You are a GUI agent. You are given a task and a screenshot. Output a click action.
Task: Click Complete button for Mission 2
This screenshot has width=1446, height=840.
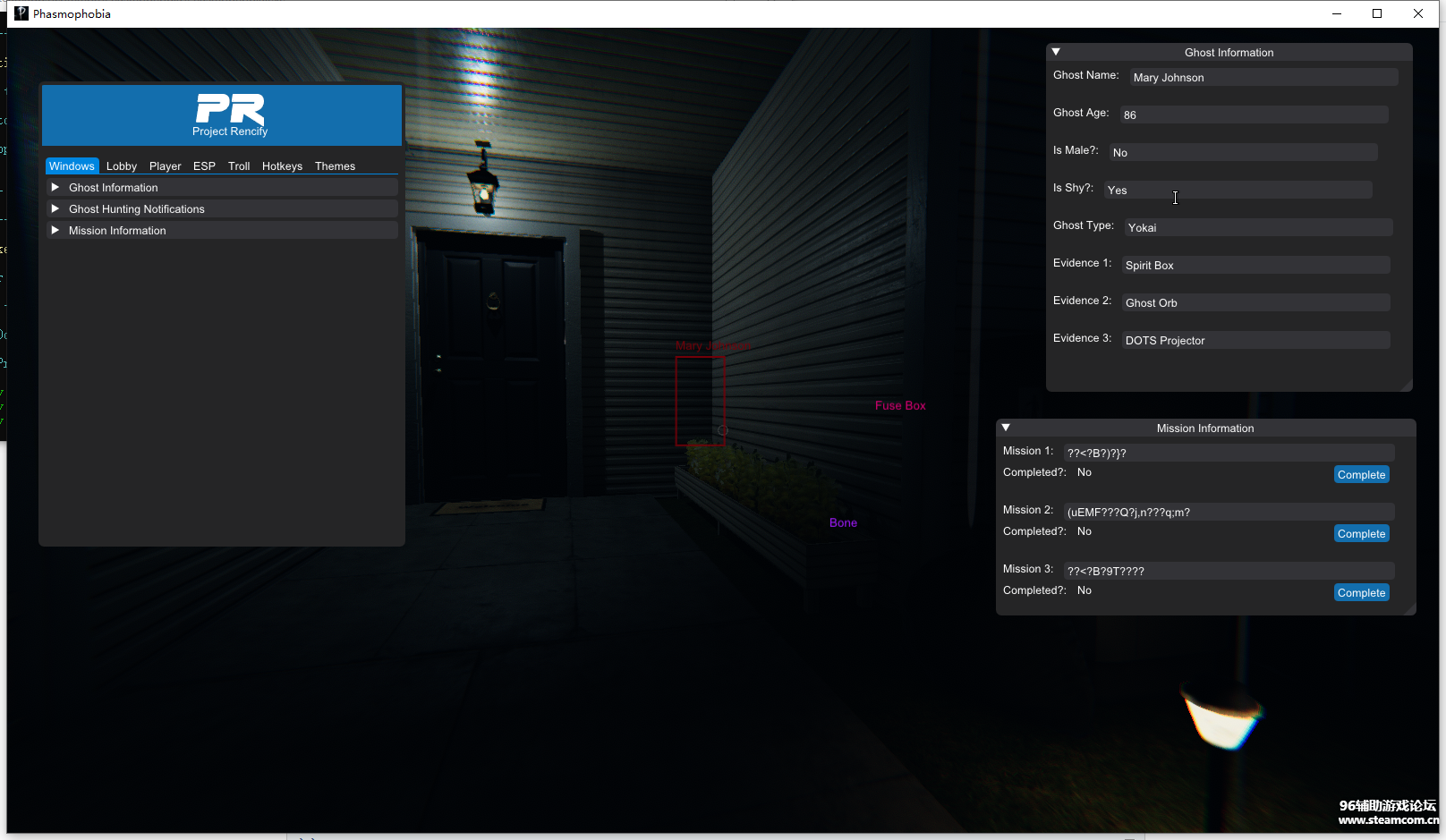(1361, 534)
